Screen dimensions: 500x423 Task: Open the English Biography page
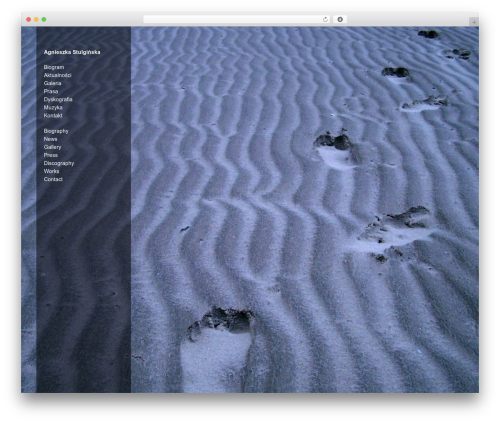coord(56,131)
